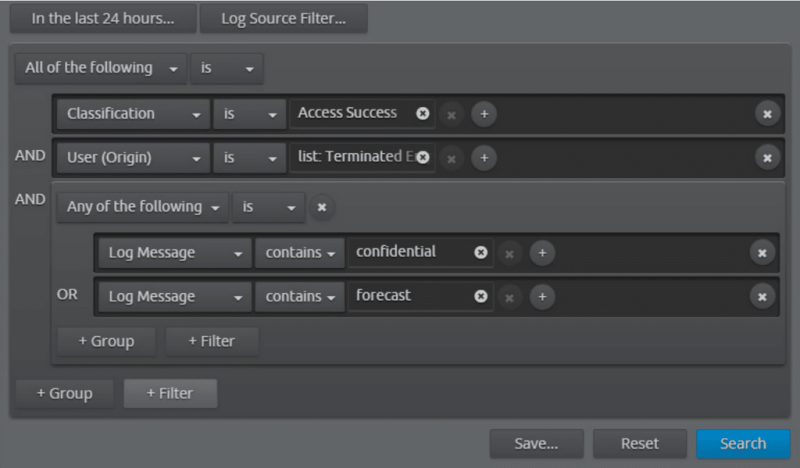This screenshot has width=800, height=468.
Task: Remove the 'Any of the following' group
Action: (322, 207)
